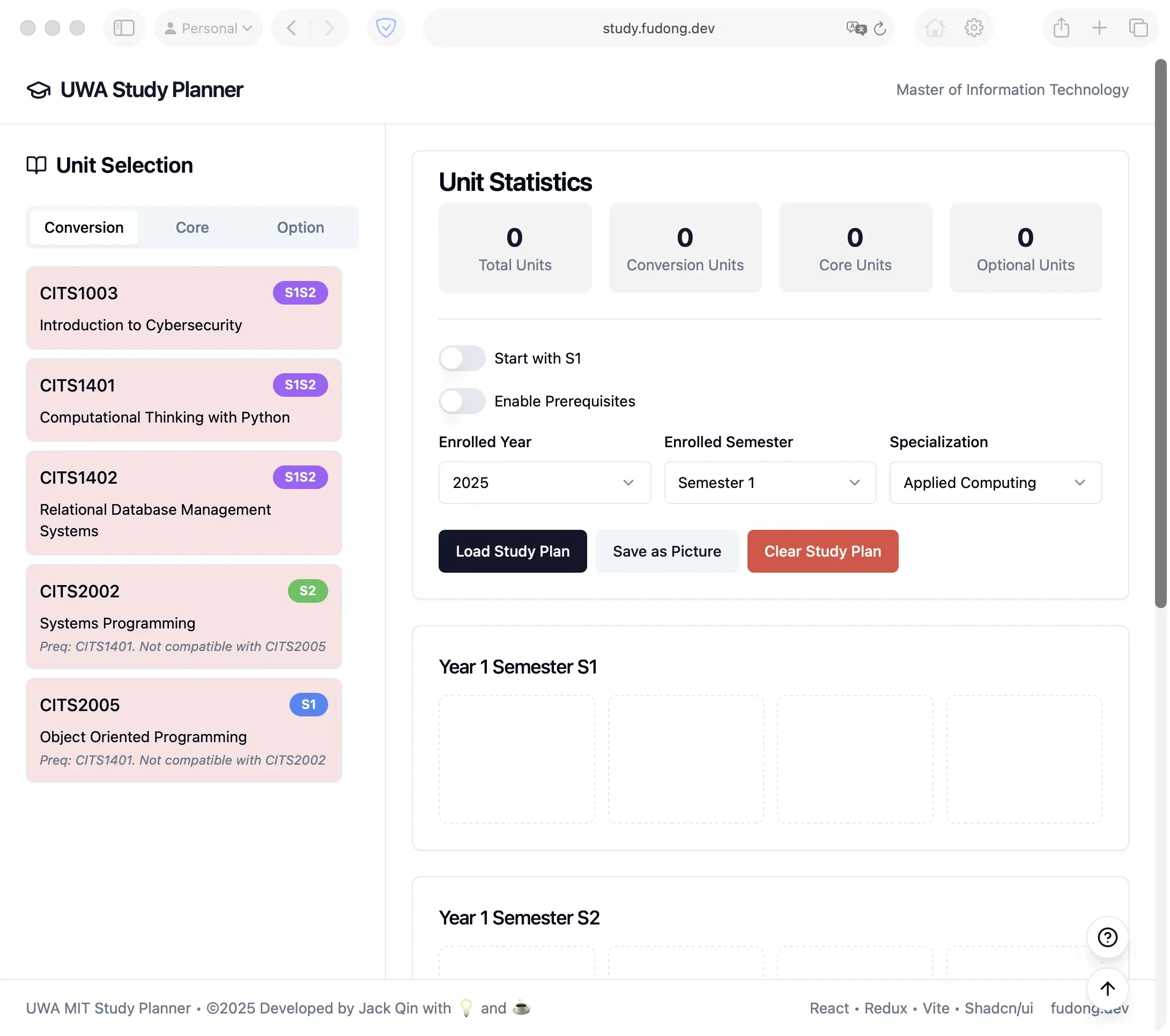
Task: Open the Enrolled Year dropdown
Action: tap(544, 483)
